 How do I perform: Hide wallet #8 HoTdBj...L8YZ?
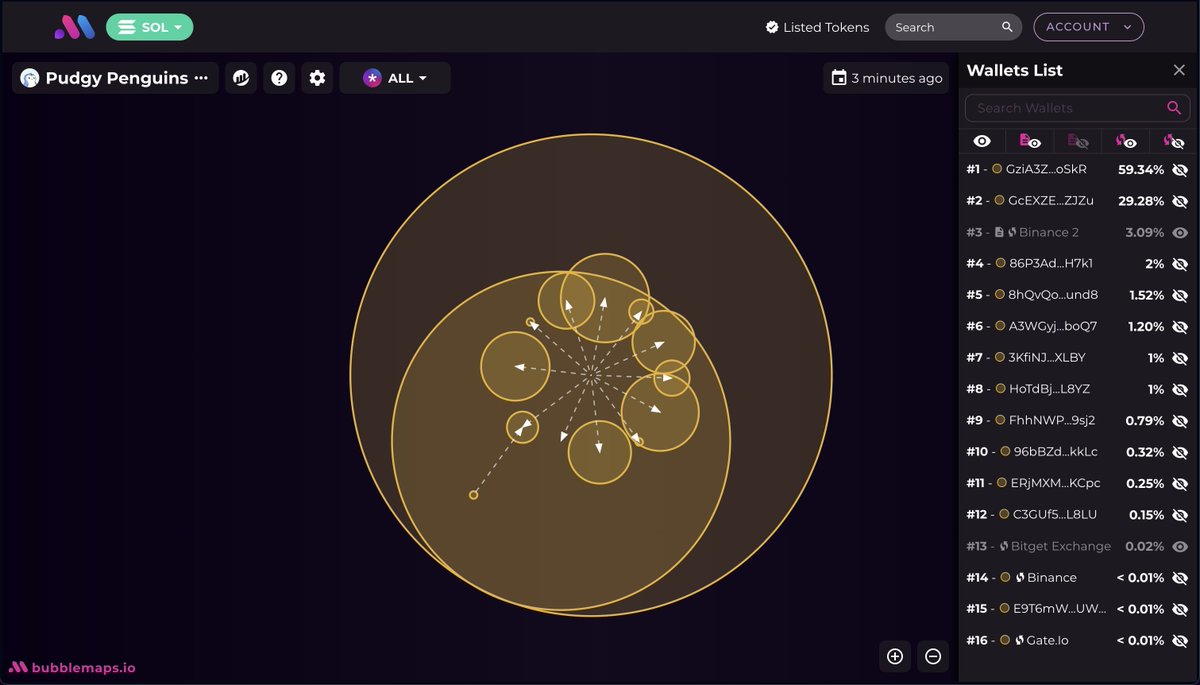pos(1180,389)
